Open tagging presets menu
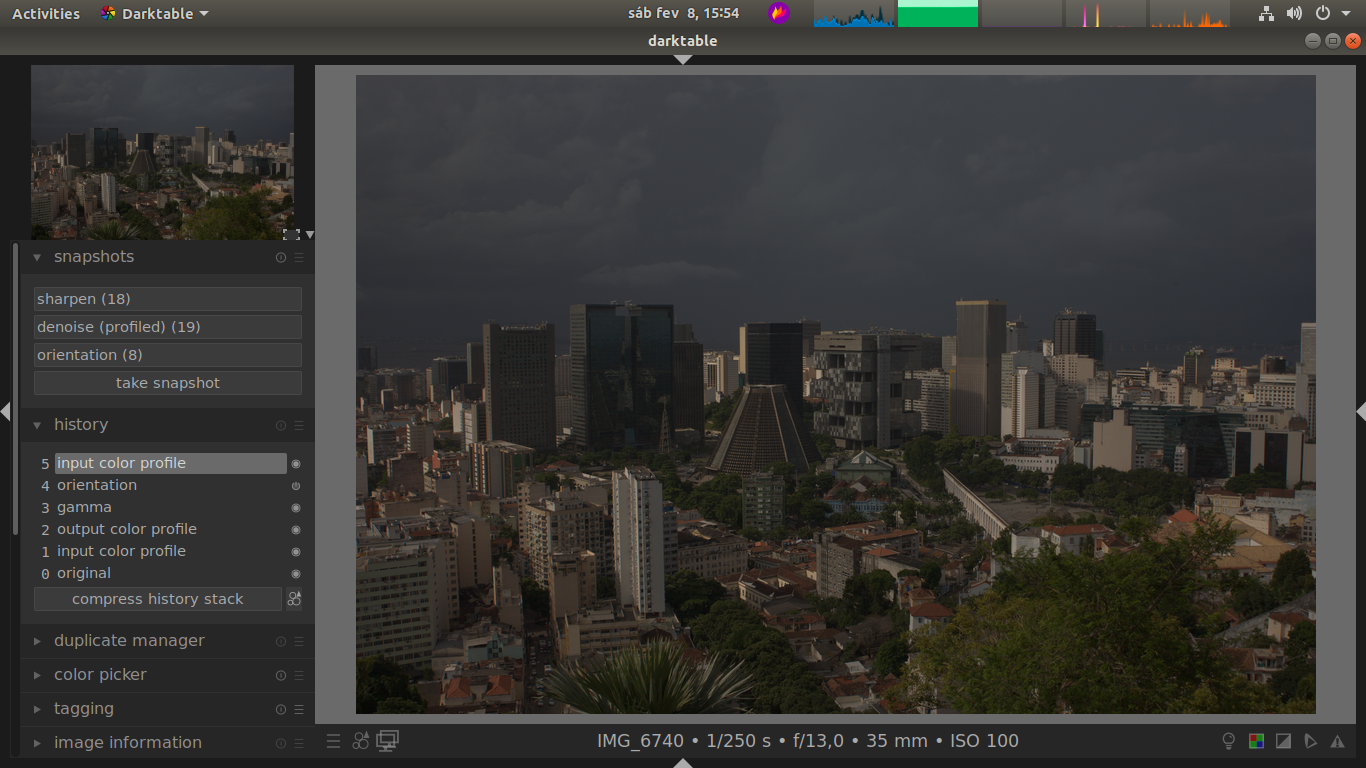 299,709
